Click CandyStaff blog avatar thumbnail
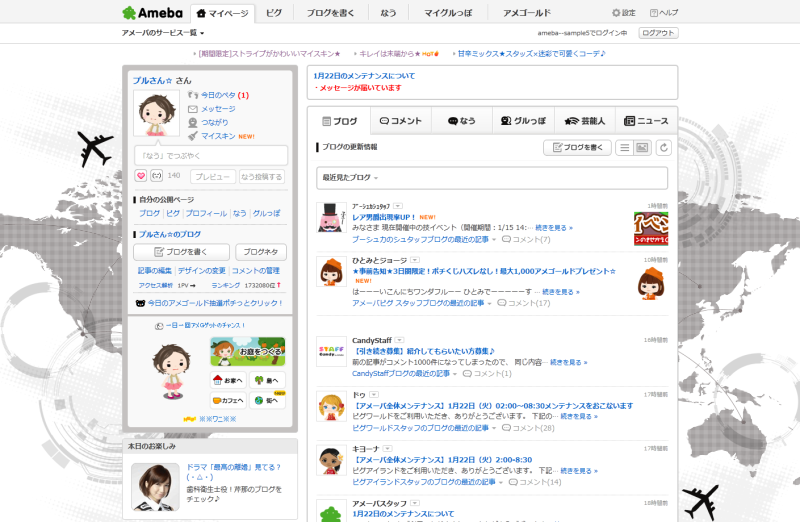 pos(331,352)
